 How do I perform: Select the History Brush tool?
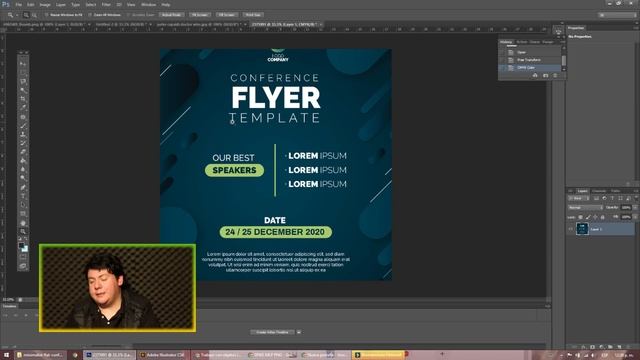pos(23,143)
